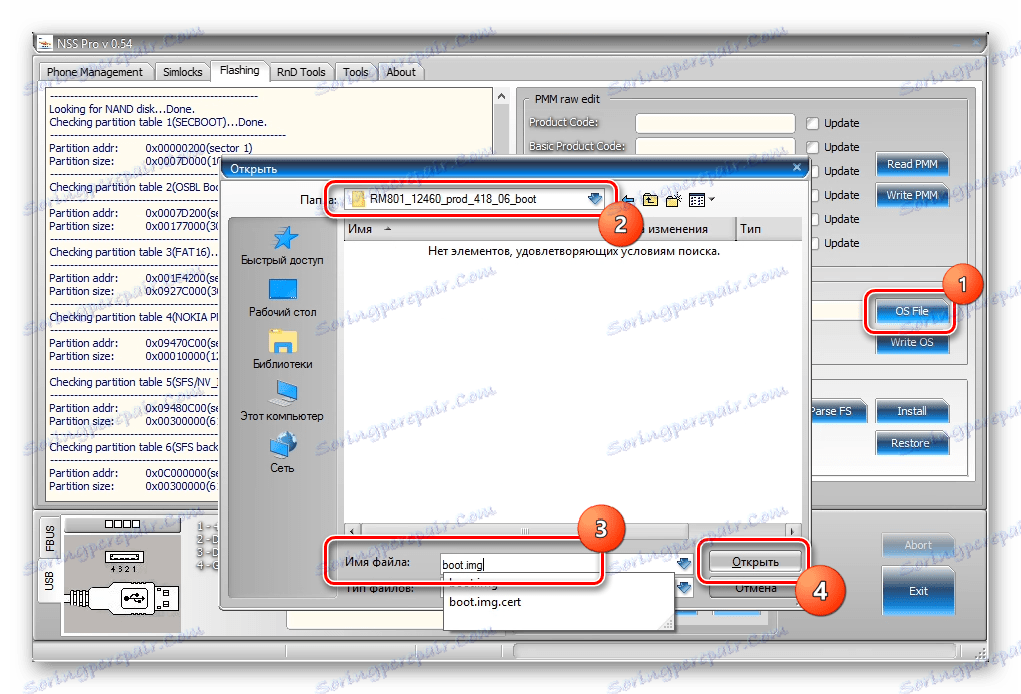The height and width of the screenshot is (694, 1021).
Task: Click the file name input field
Action: [x=557, y=563]
